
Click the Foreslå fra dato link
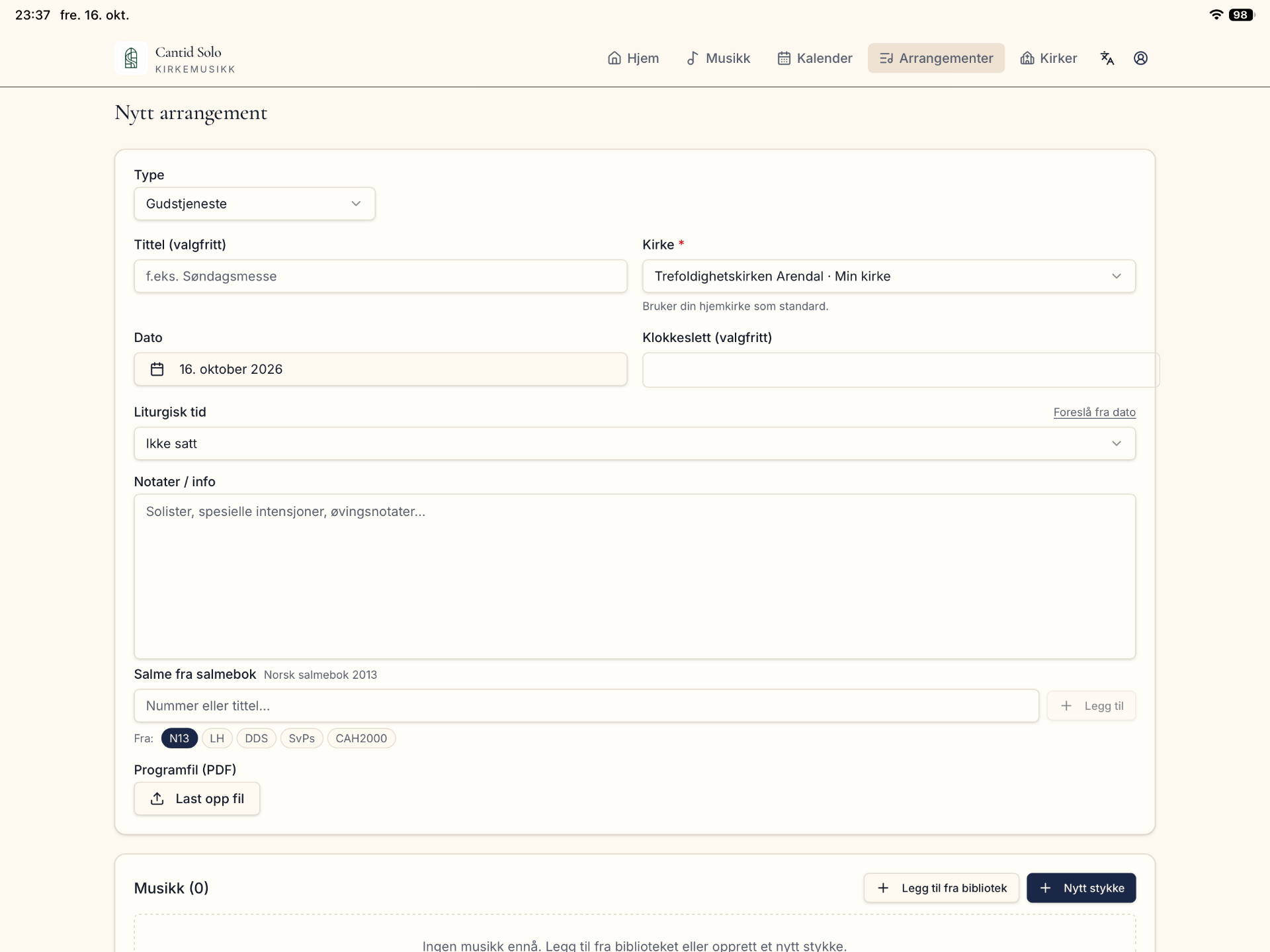click(x=1094, y=412)
